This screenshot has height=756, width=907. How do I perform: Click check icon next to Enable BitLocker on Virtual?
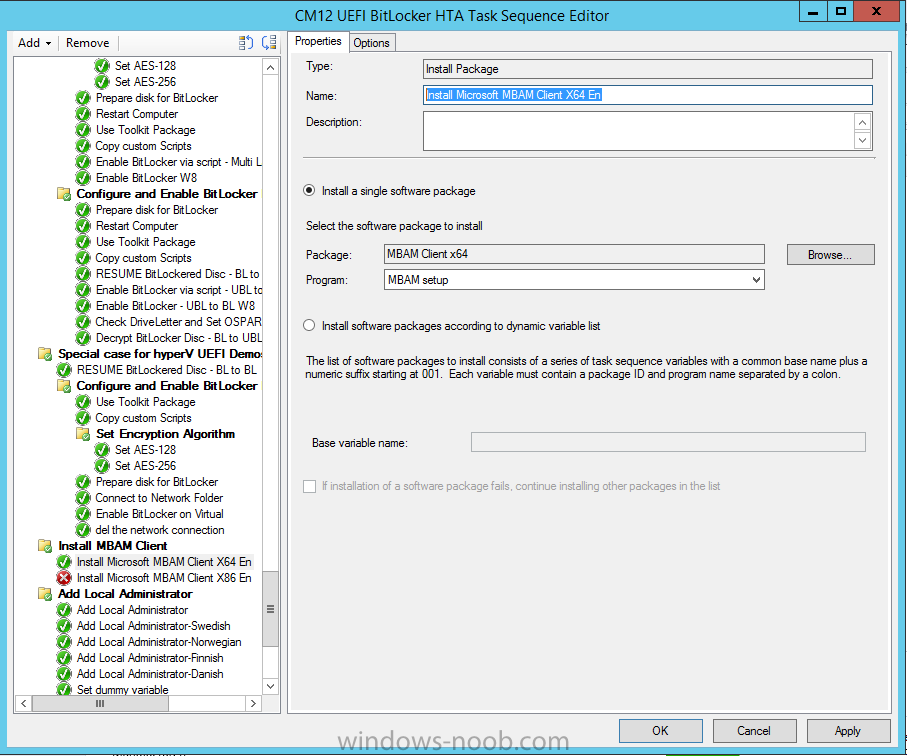click(x=83, y=514)
